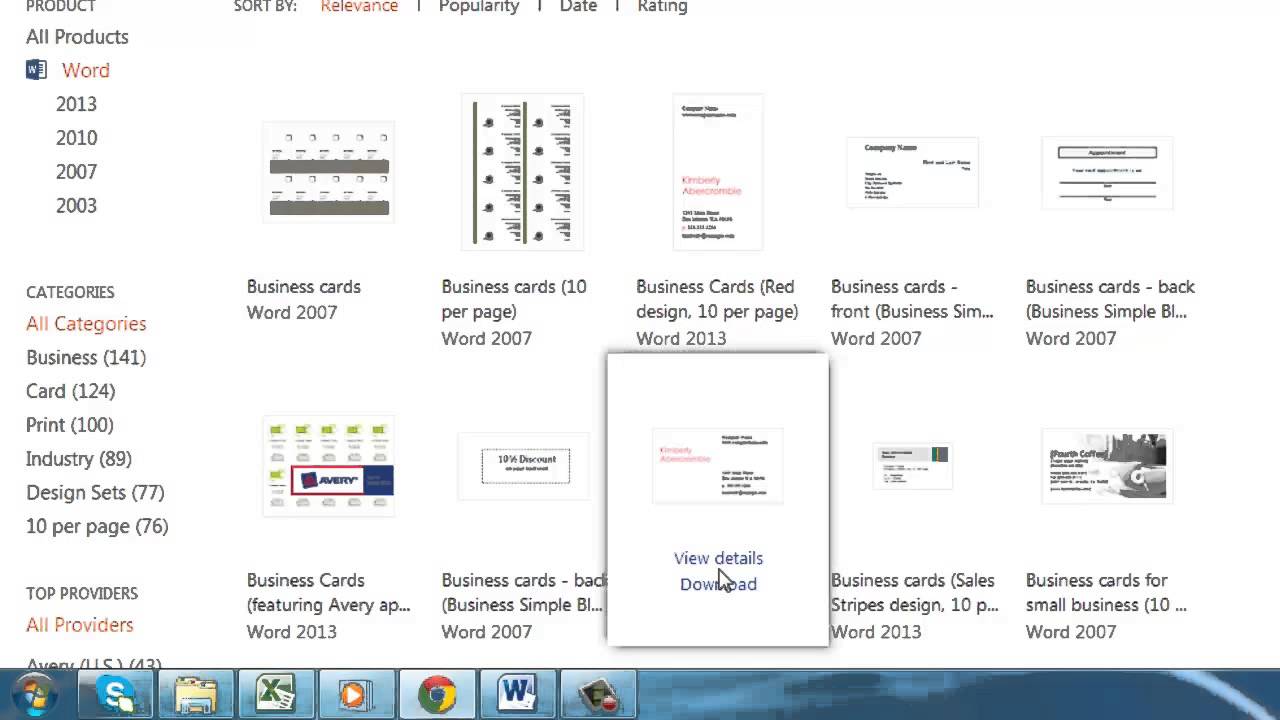The image size is (1280, 720).
Task: Sort templates by Date
Action: (x=578, y=7)
